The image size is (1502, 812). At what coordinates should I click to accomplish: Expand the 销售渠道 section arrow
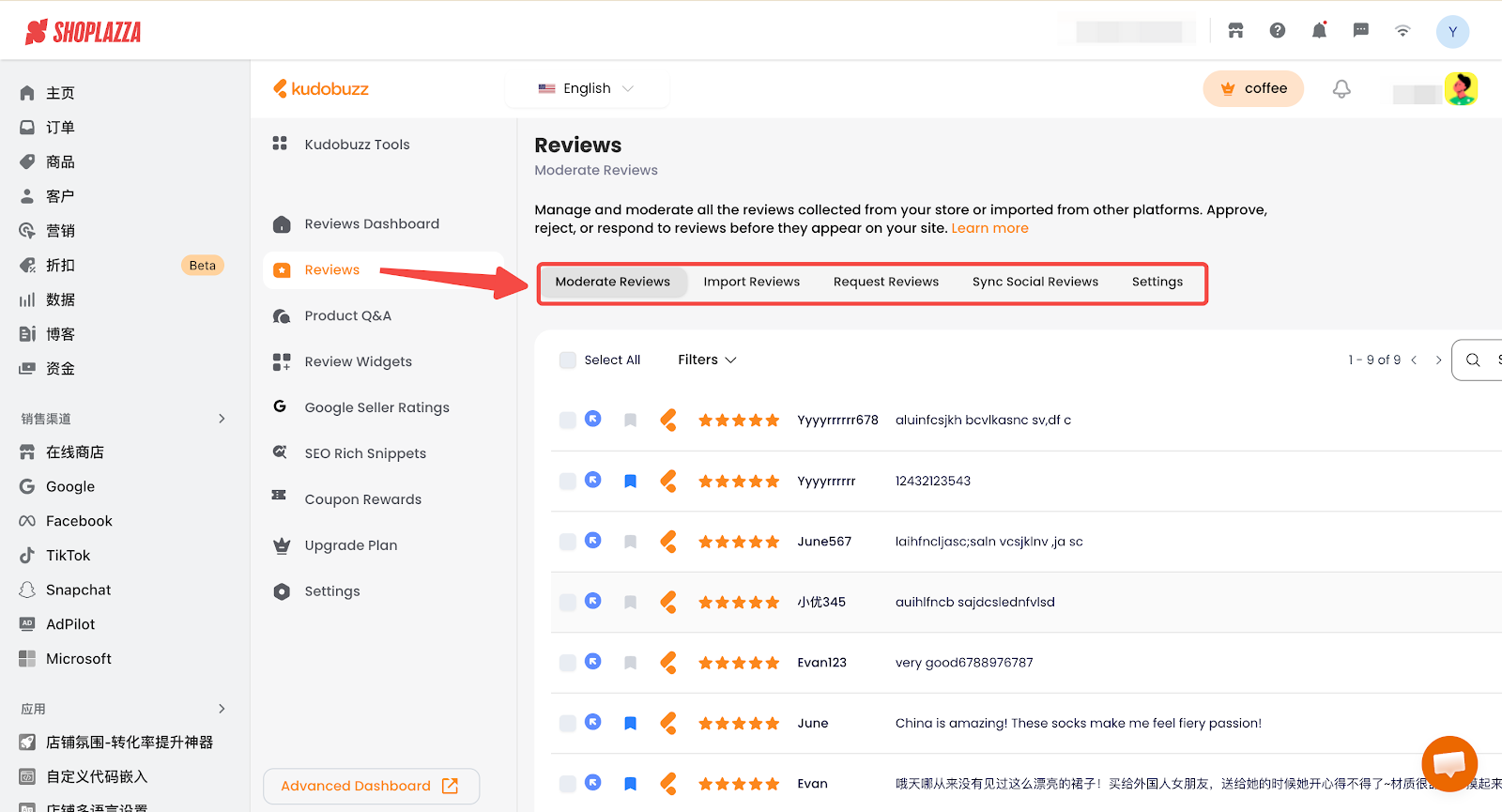(222, 419)
